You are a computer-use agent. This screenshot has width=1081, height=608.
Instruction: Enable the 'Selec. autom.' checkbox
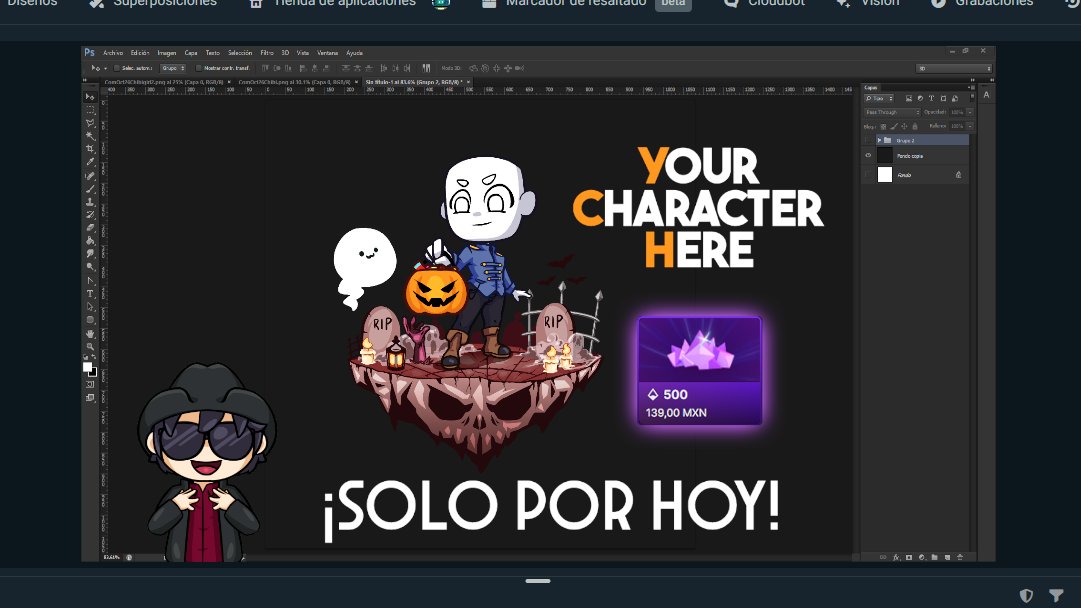click(117, 68)
